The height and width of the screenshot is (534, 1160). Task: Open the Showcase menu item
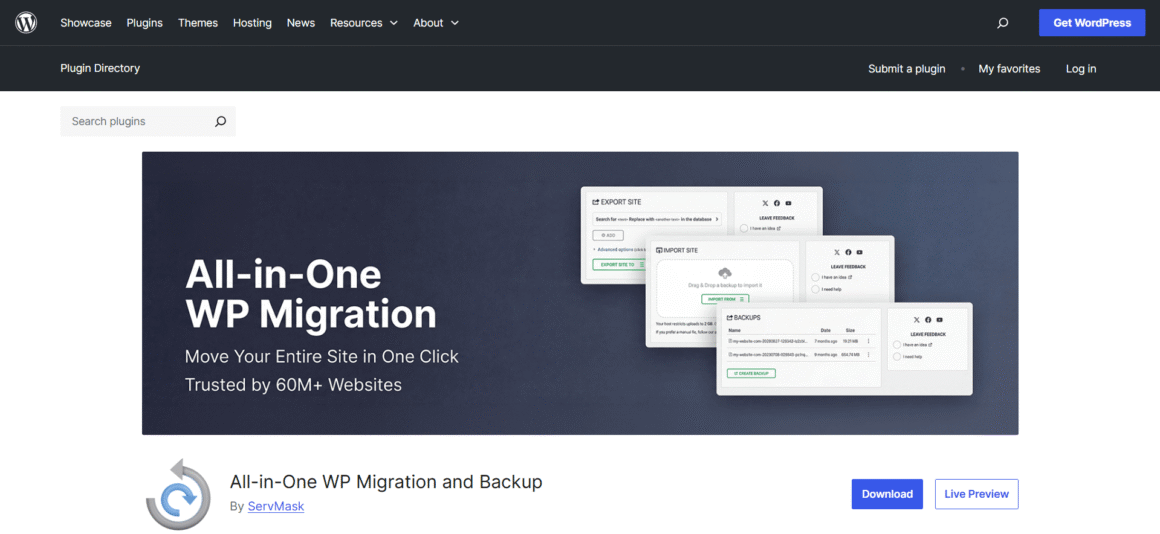point(86,23)
